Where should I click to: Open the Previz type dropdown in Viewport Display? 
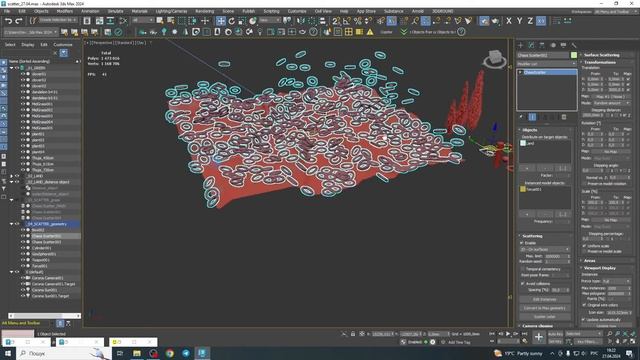click(x=616, y=281)
